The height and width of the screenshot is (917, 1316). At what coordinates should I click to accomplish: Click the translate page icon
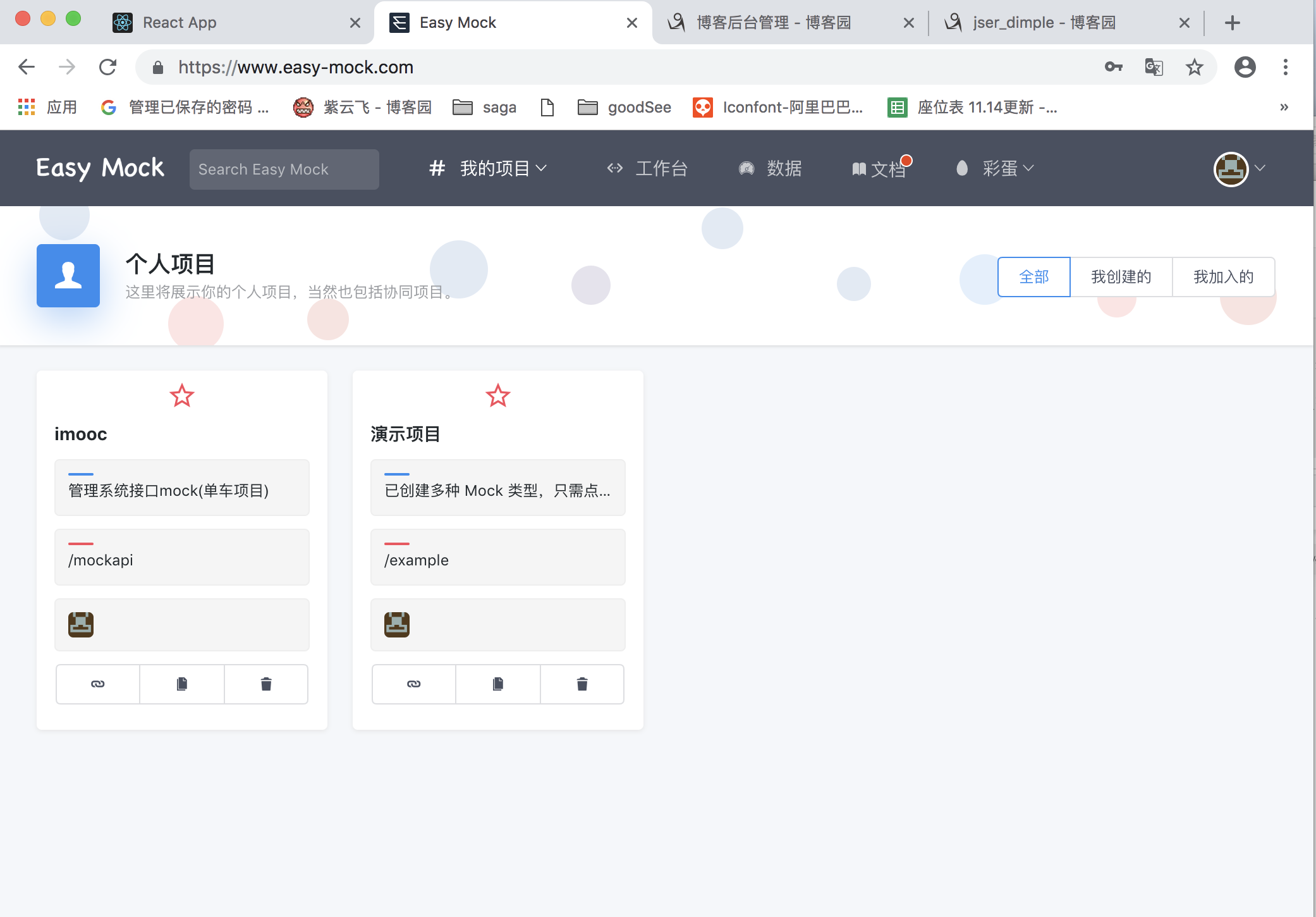tap(1154, 67)
